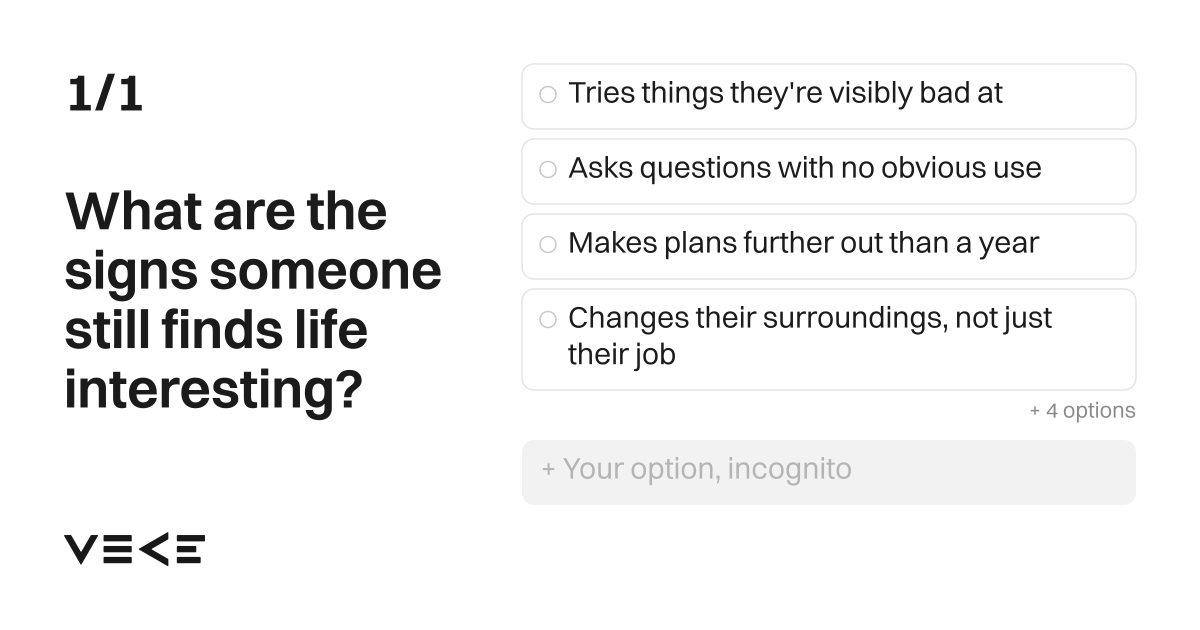Click empty right side of "Asks questions" option card

pos(1090,171)
